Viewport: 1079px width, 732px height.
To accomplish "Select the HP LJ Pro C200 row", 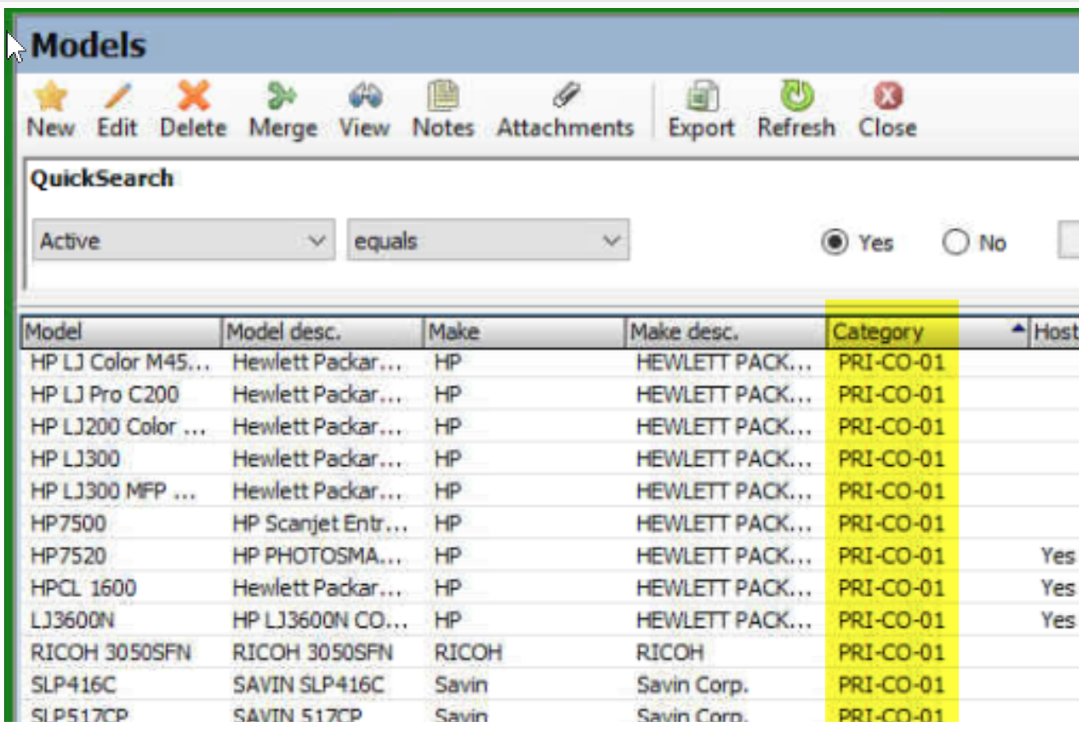I will 551,395.
